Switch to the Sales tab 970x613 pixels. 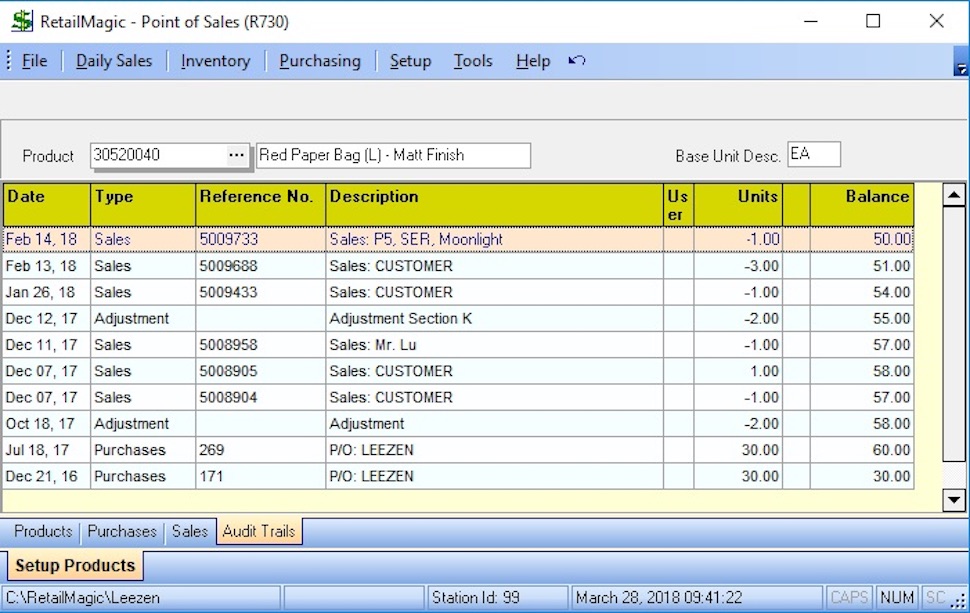(x=190, y=531)
